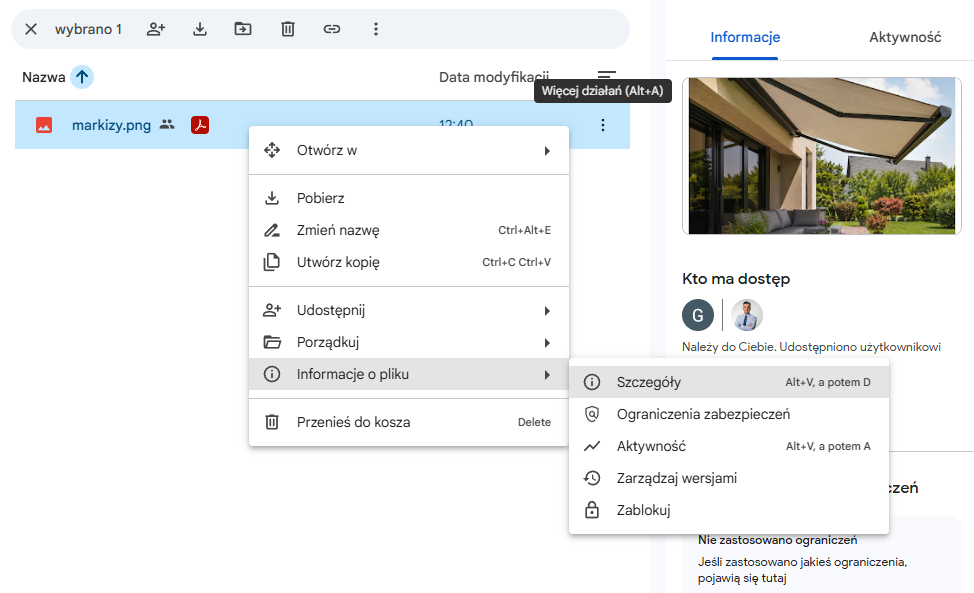Image resolution: width=974 pixels, height=593 pixels.
Task: Click the 'Kto ma dostęp' heading
Action: click(x=736, y=279)
